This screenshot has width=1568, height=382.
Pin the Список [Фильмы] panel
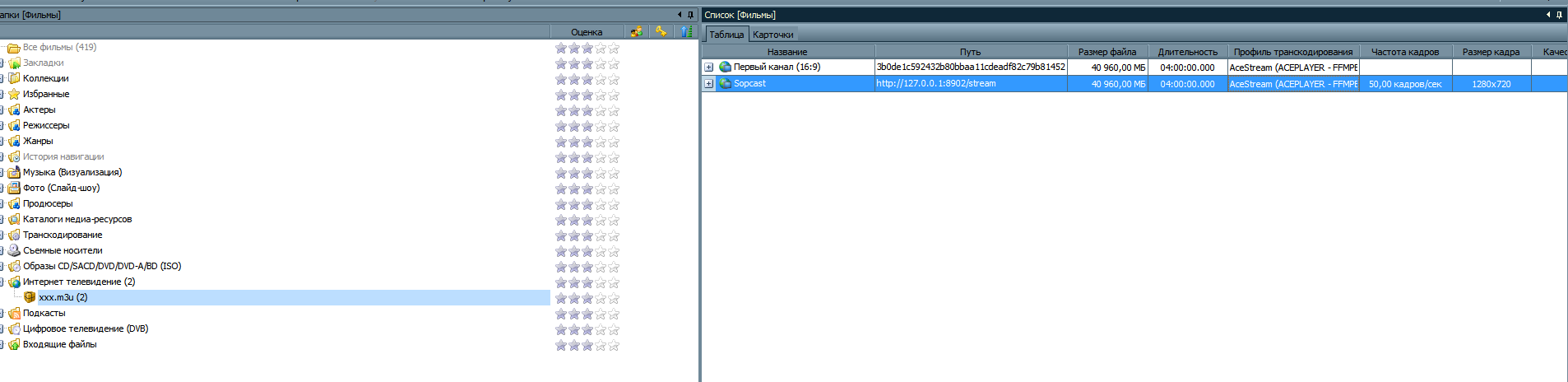[x=1559, y=15]
